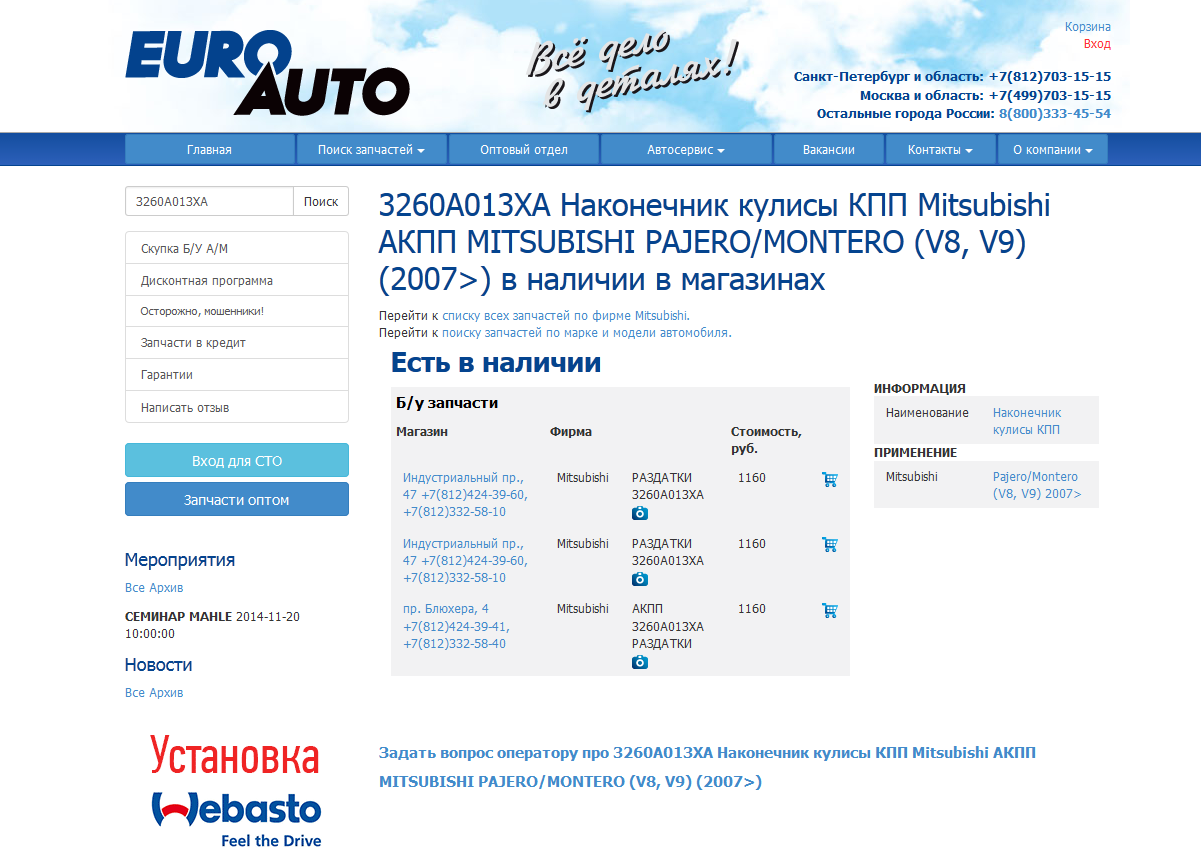Open the Pajero/Montero (V8, V9) 2007> link
The width and height of the screenshot is (1201, 859).
click(x=1037, y=486)
